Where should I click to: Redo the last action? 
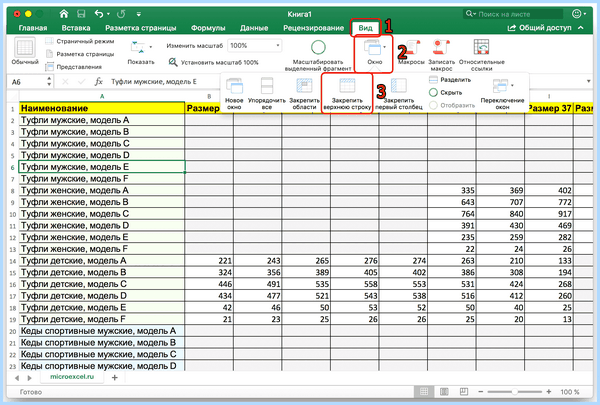coord(121,14)
